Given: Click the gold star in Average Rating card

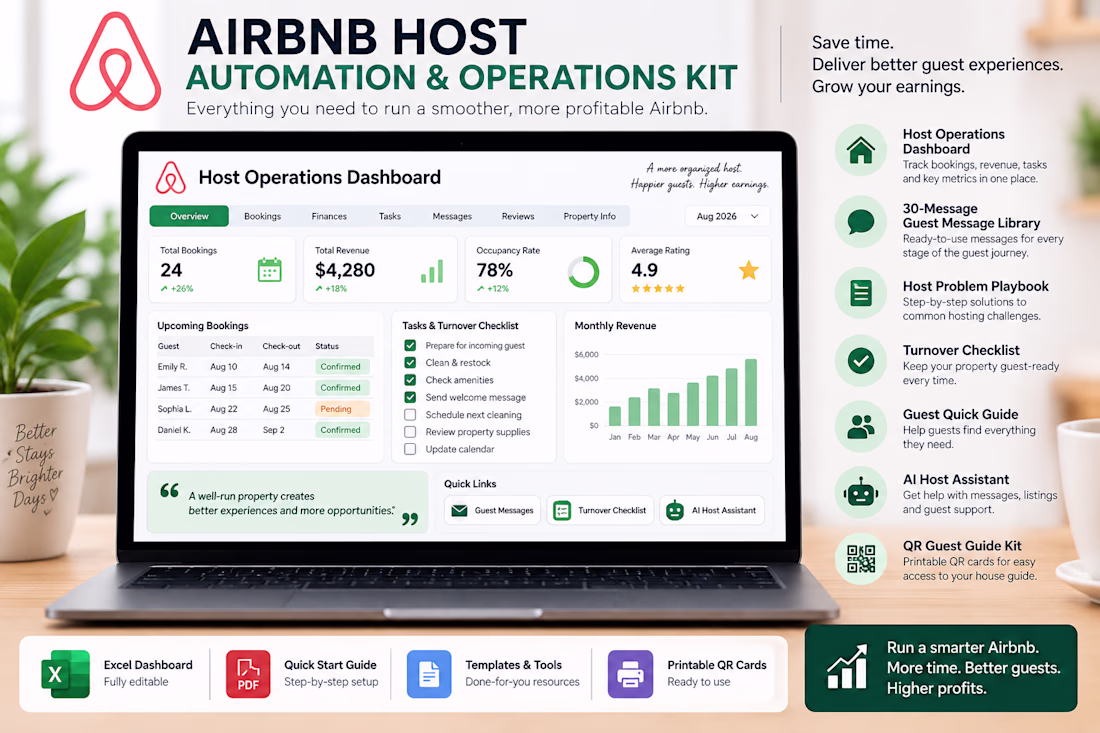Looking at the screenshot, I should tap(749, 270).
